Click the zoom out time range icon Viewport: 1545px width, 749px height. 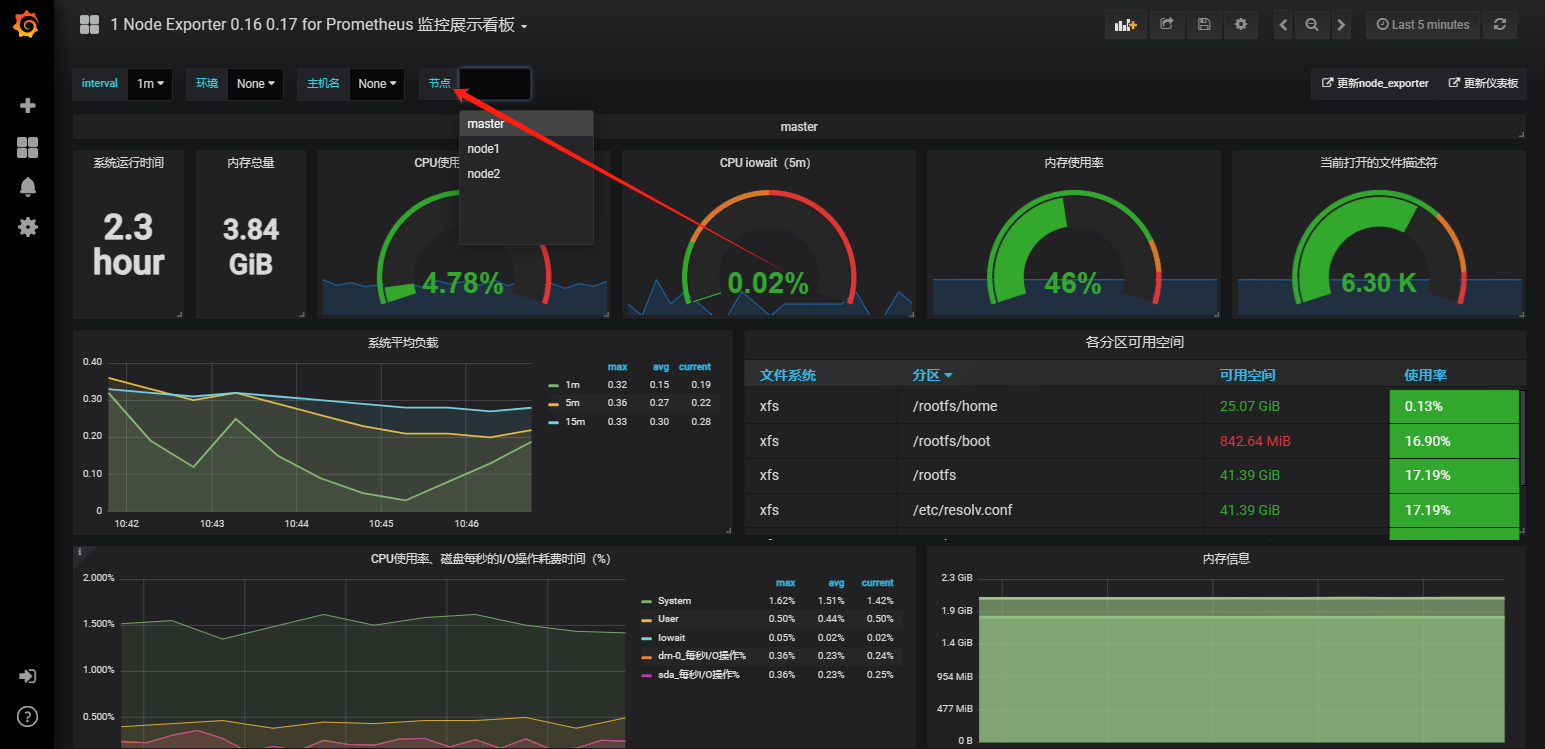pos(1312,25)
